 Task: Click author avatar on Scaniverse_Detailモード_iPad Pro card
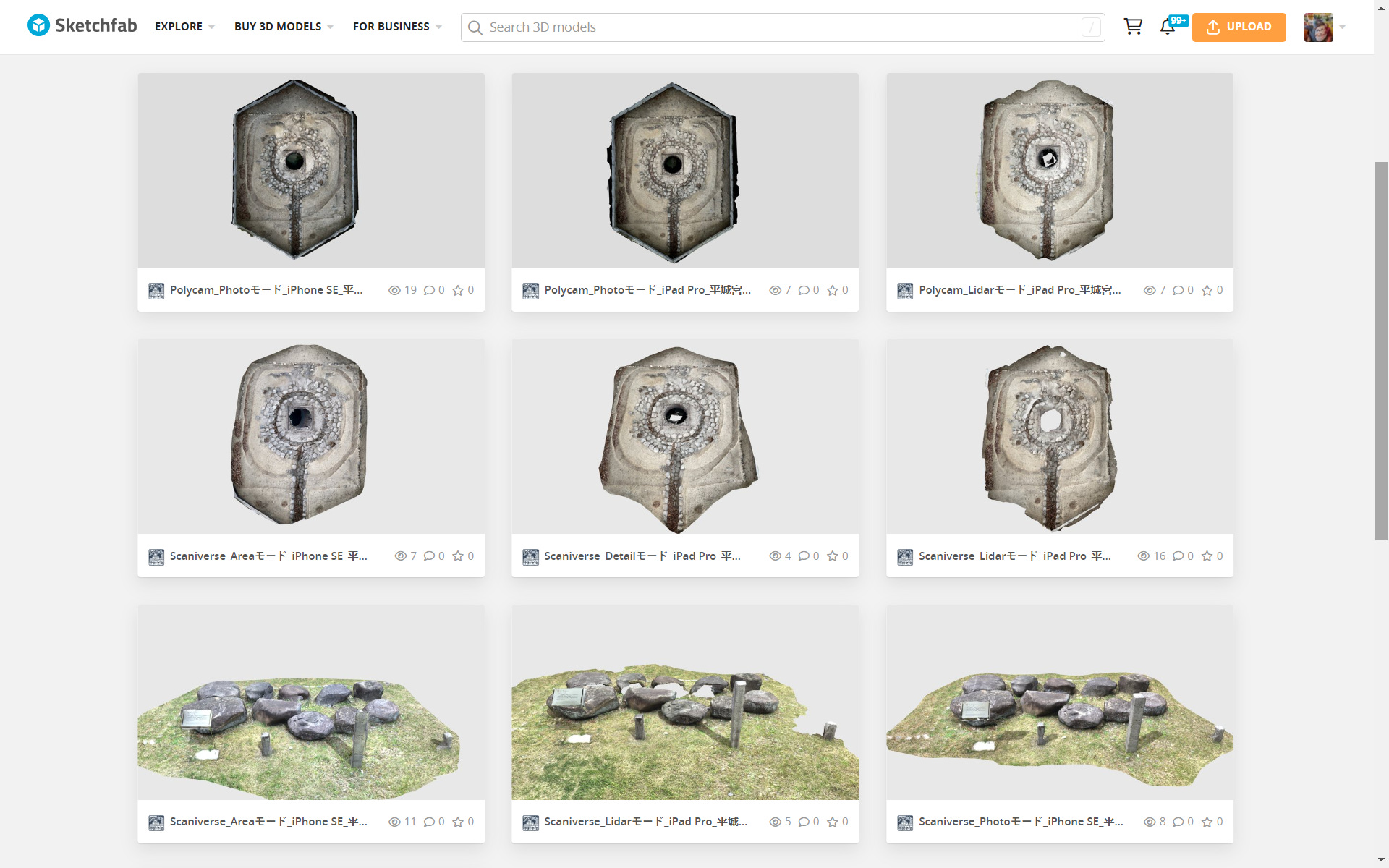coord(530,557)
